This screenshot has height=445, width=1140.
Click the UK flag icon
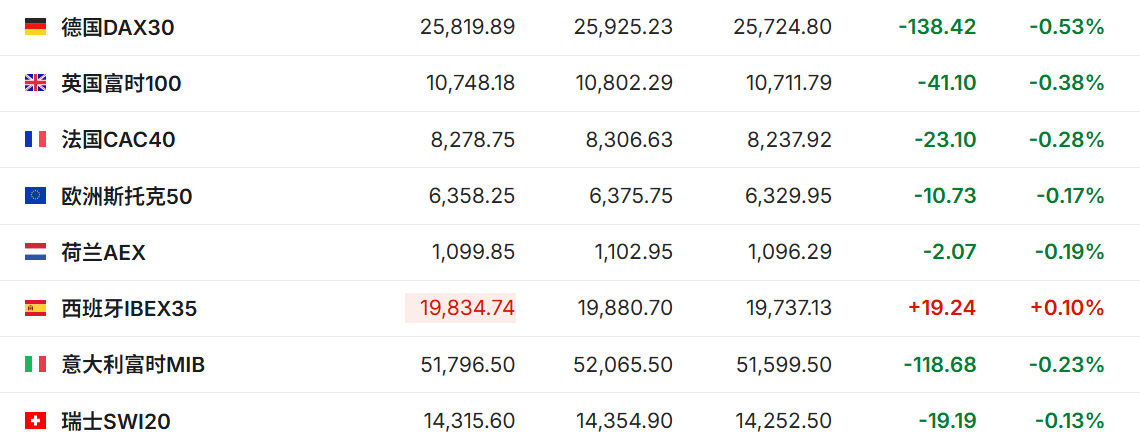[36, 84]
